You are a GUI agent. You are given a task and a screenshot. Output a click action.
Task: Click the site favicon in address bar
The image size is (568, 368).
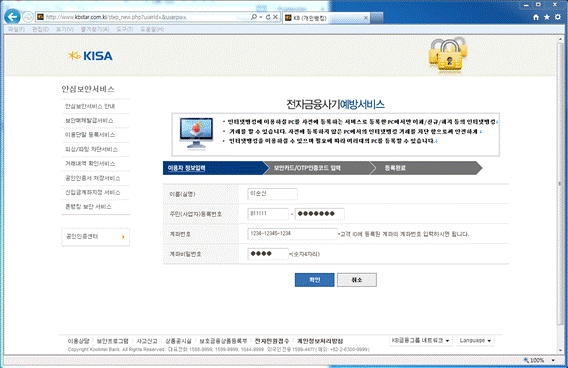[x=40, y=17]
